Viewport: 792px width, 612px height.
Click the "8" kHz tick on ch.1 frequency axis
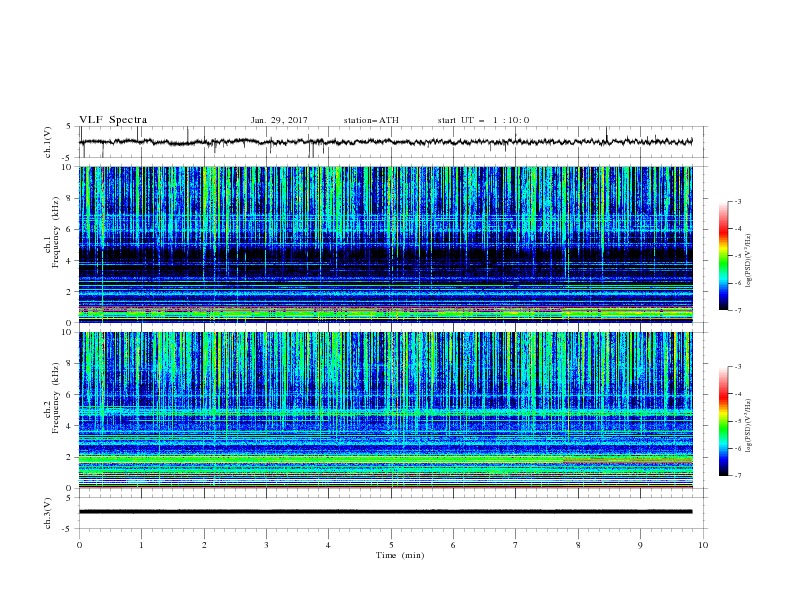click(70, 198)
